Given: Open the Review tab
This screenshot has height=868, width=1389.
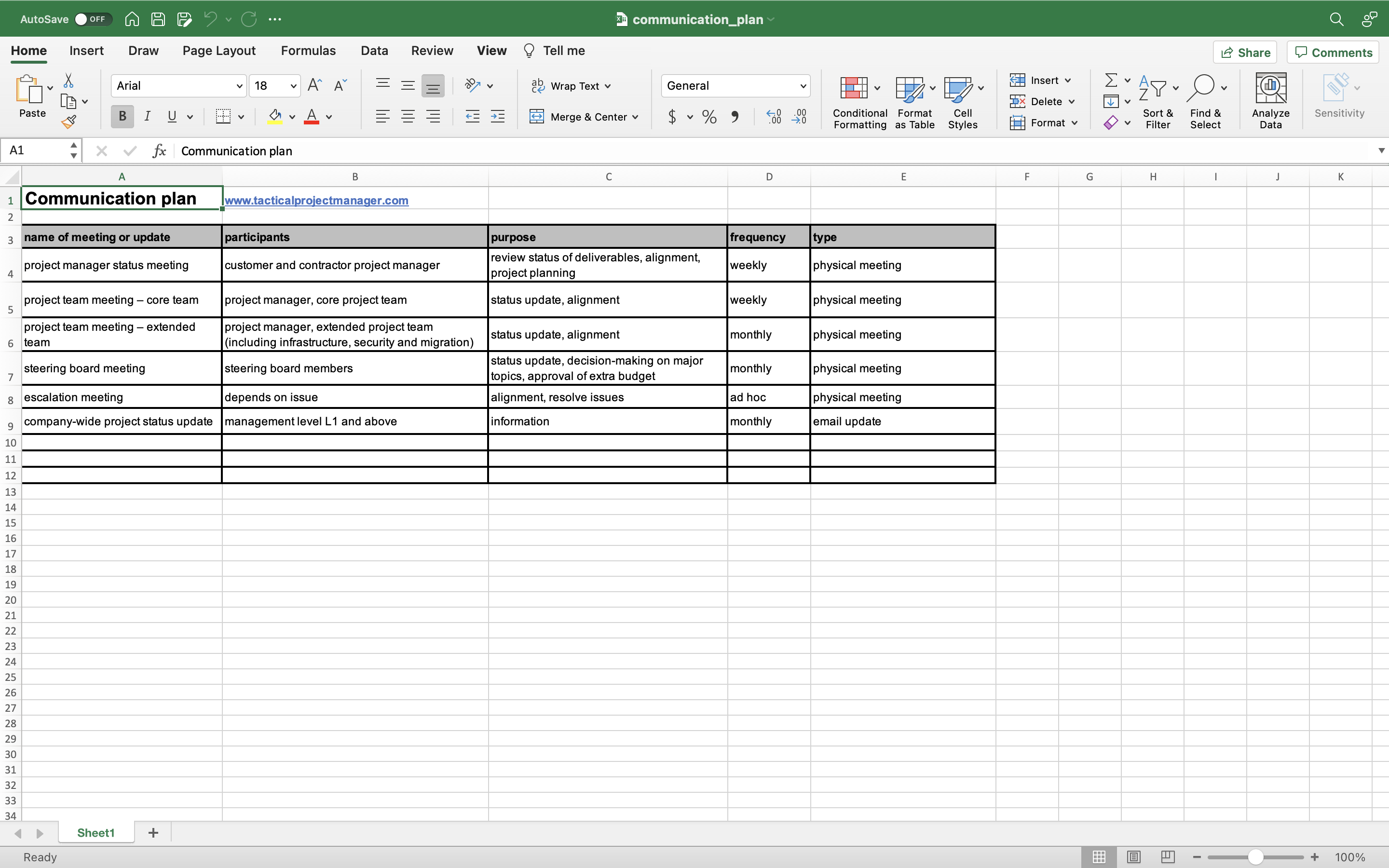Looking at the screenshot, I should (432, 51).
